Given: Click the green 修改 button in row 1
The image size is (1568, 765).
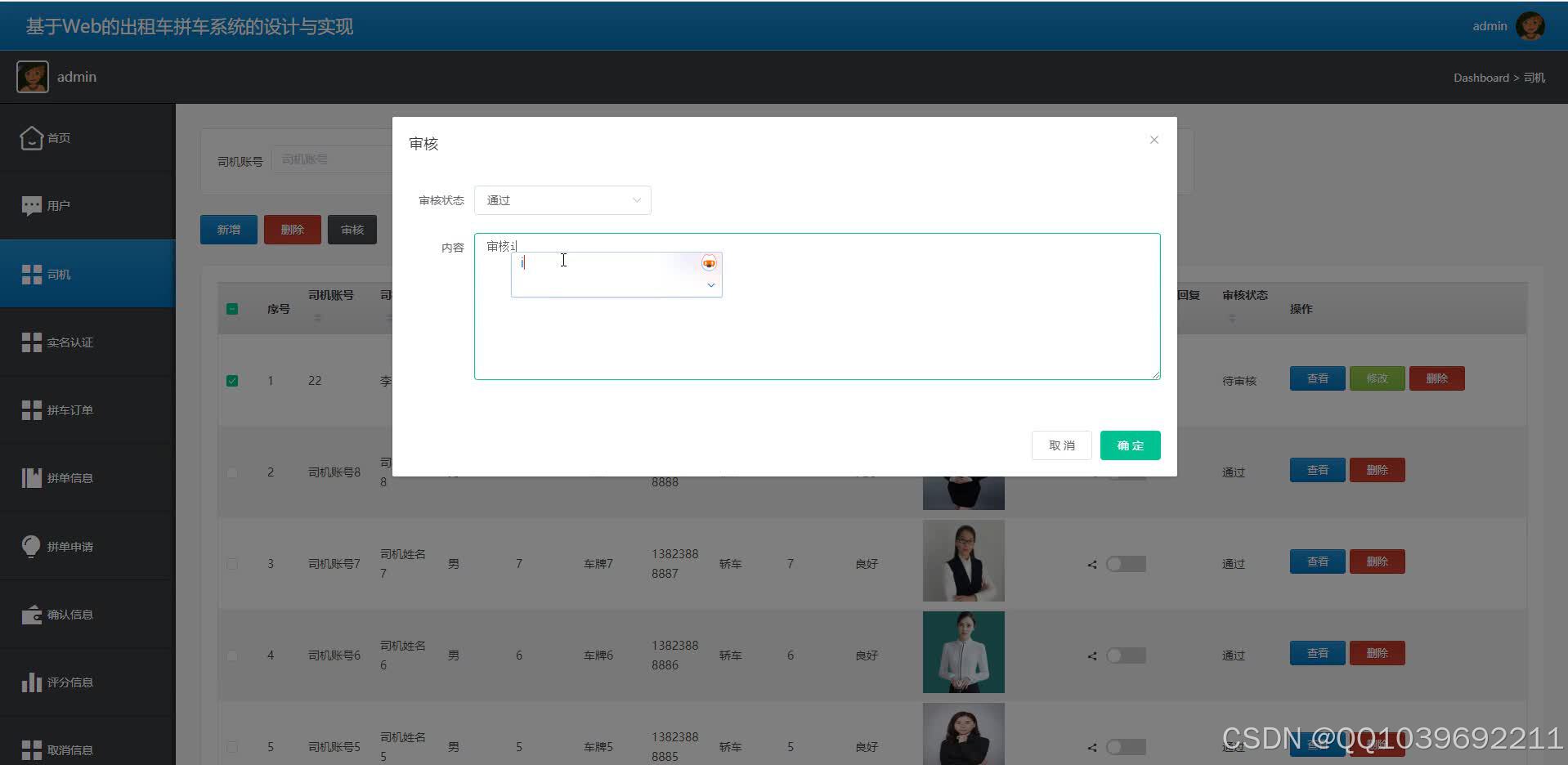Looking at the screenshot, I should click(1378, 378).
